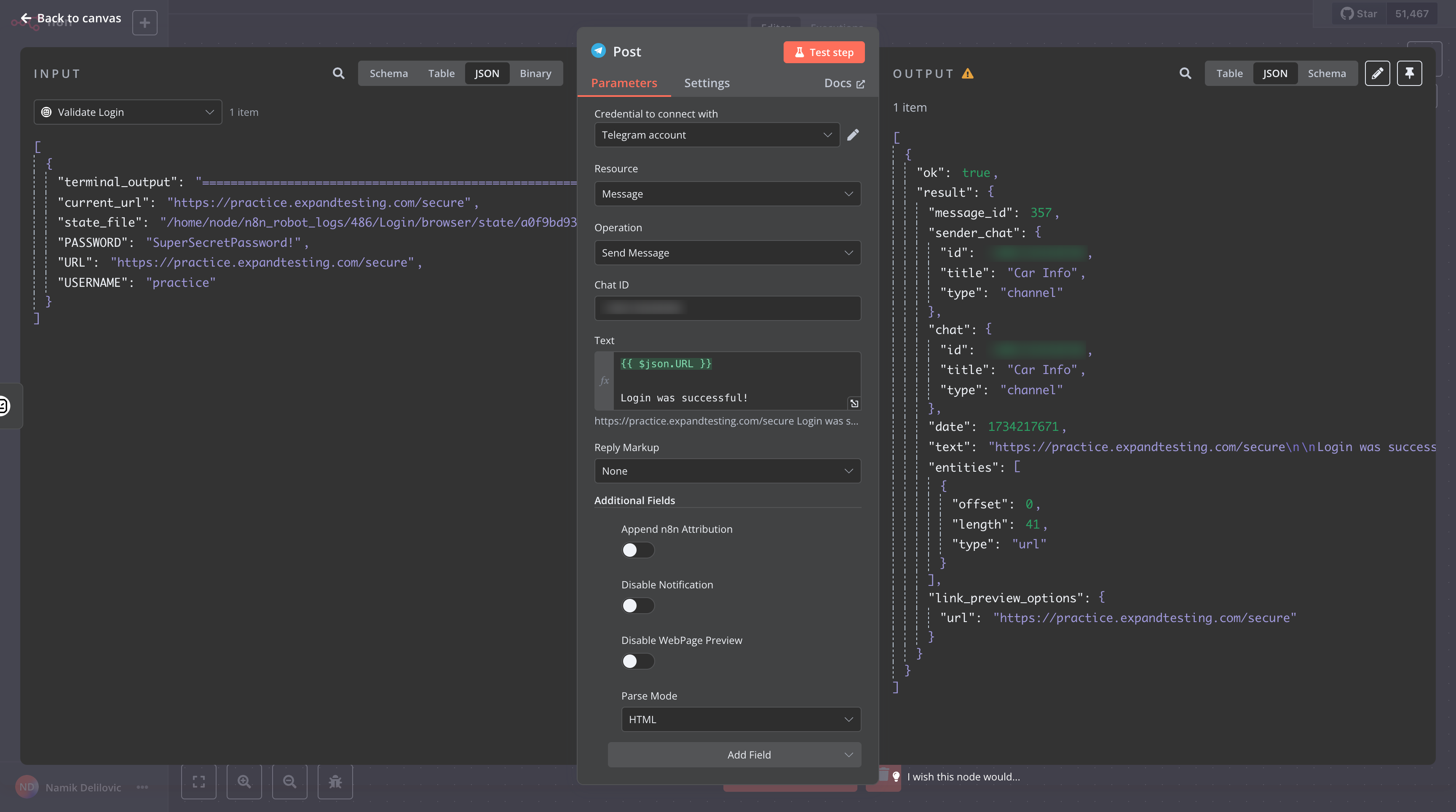Switch to the Settings tab
The image size is (1456, 812).
(707, 83)
